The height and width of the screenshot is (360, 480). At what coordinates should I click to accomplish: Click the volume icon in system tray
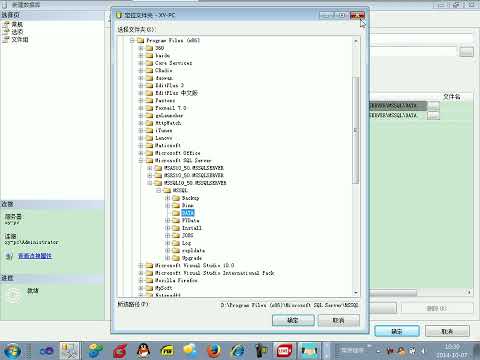(423, 351)
